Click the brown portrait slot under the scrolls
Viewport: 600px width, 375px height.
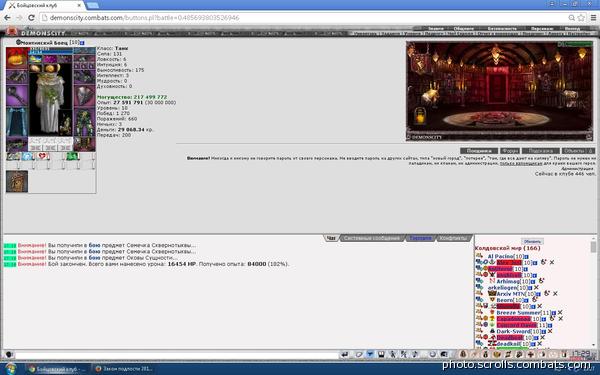tap(17, 181)
